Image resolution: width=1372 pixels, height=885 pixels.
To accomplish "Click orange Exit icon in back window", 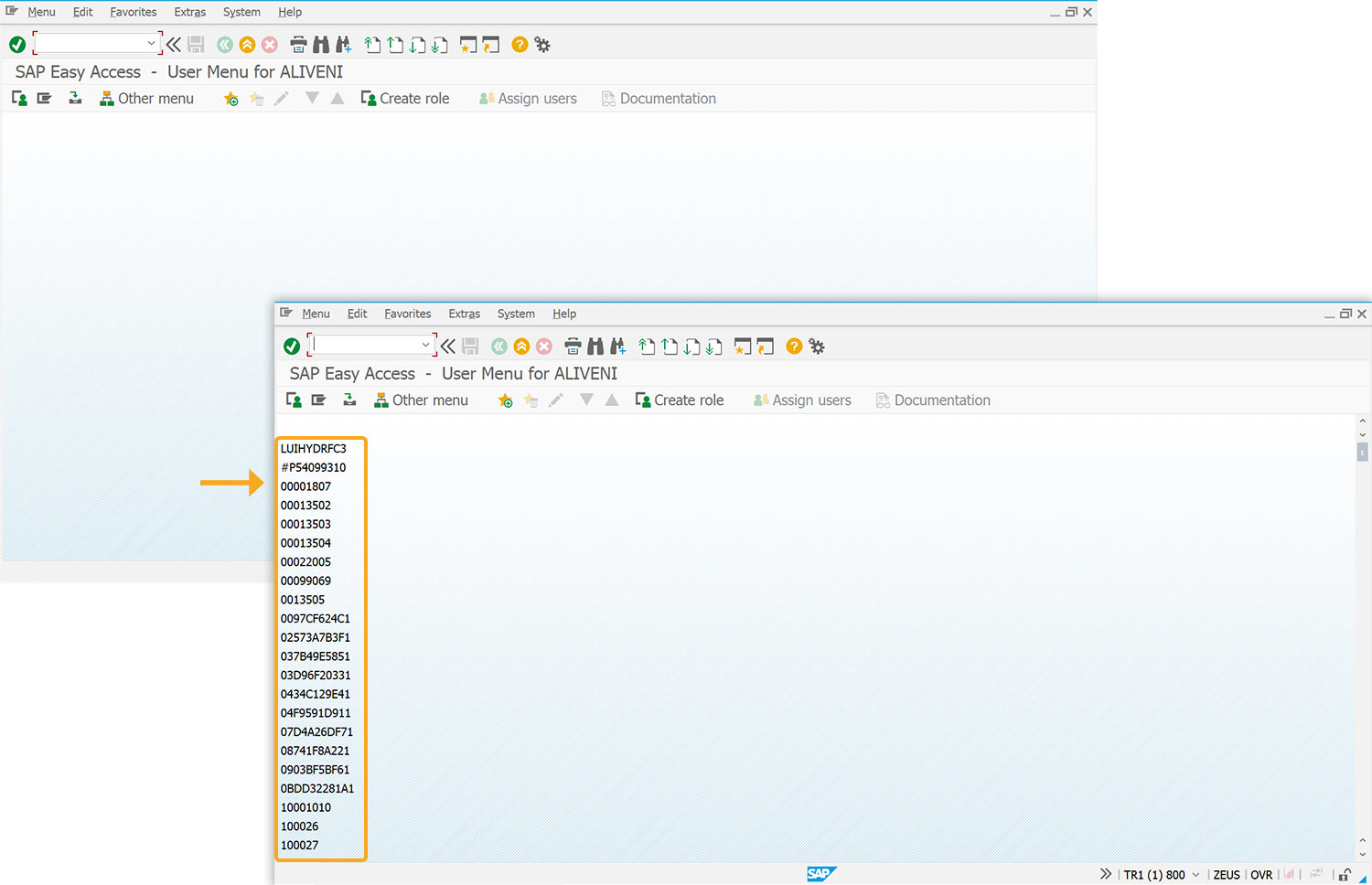I will click(x=247, y=45).
